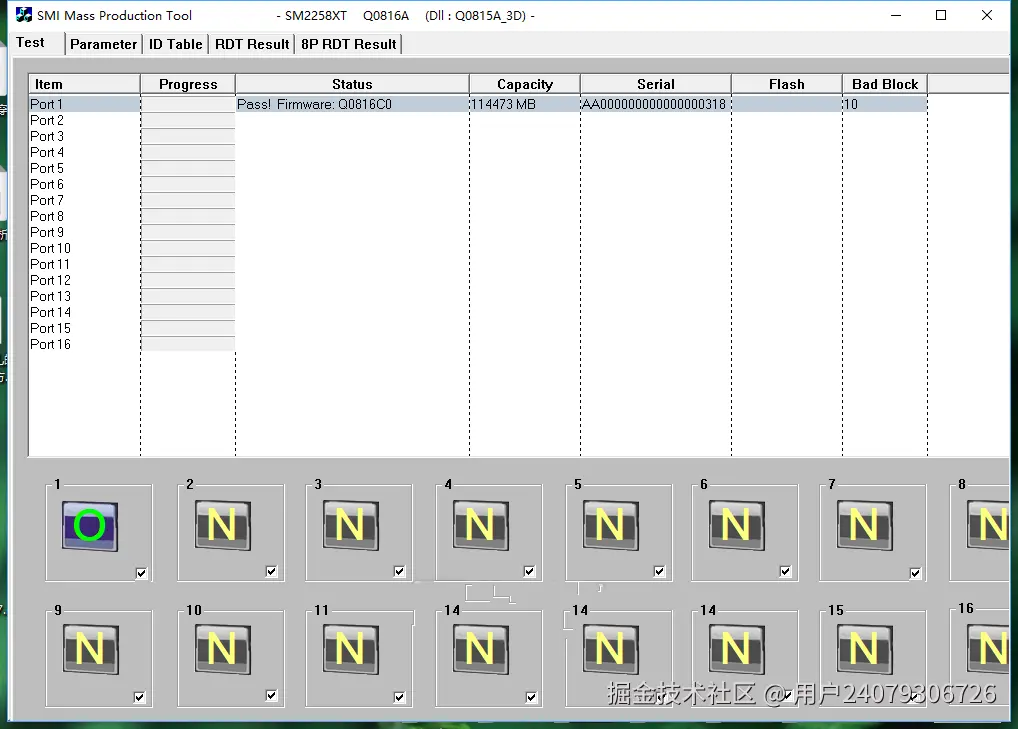Click the N status icon for port 2
The width and height of the screenshot is (1018, 729).
[223, 525]
